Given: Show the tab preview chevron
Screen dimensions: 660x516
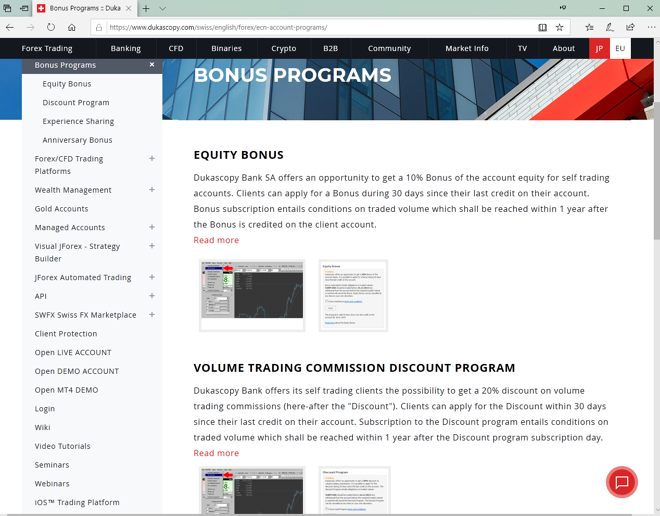Looking at the screenshot, I should click(x=162, y=8).
